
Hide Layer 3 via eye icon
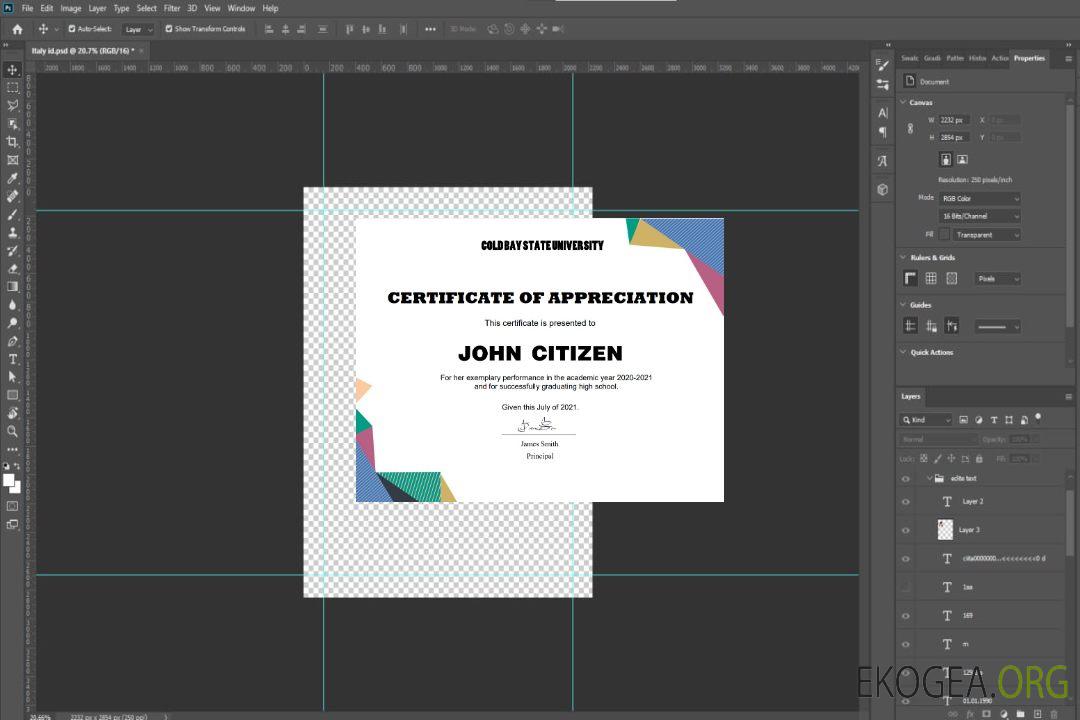pyautogui.click(x=906, y=531)
